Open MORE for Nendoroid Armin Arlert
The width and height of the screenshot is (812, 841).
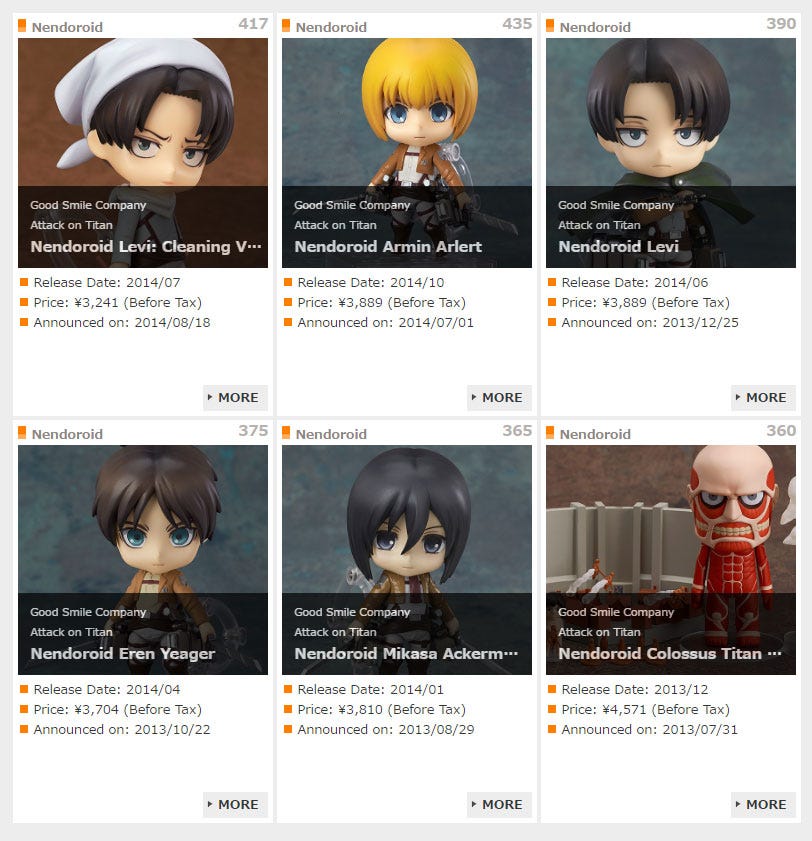[x=499, y=397]
